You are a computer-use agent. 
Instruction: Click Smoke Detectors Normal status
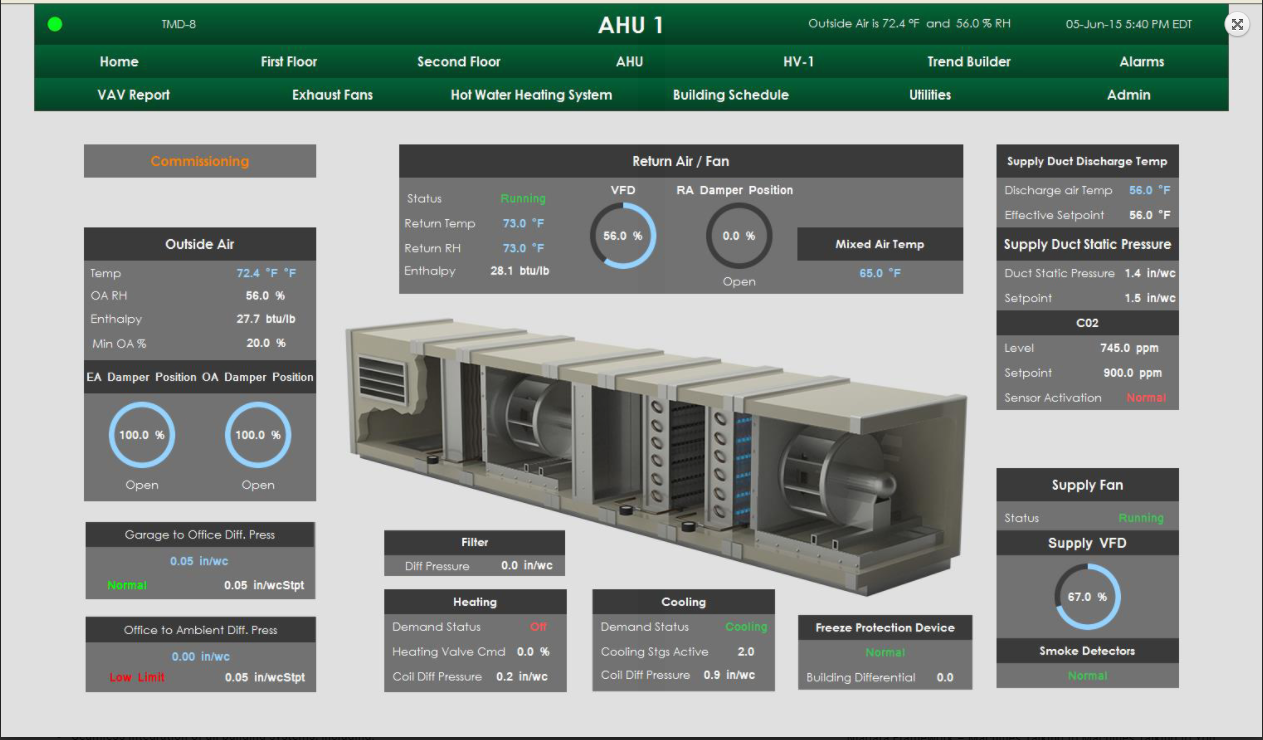pyautogui.click(x=1087, y=676)
